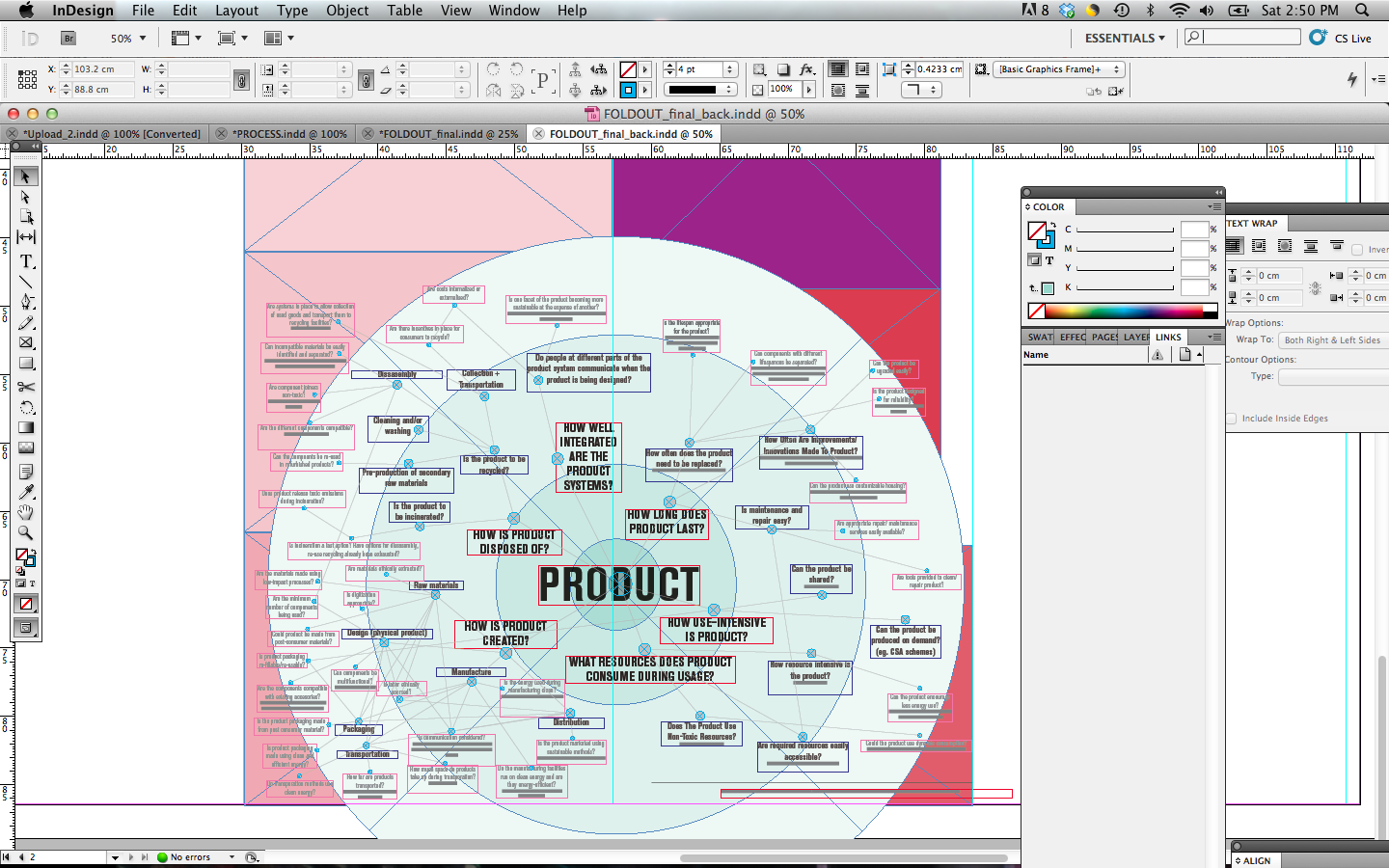Open Adobe Bridge with the Br icon
Image resolution: width=1389 pixels, height=868 pixels.
(68, 39)
